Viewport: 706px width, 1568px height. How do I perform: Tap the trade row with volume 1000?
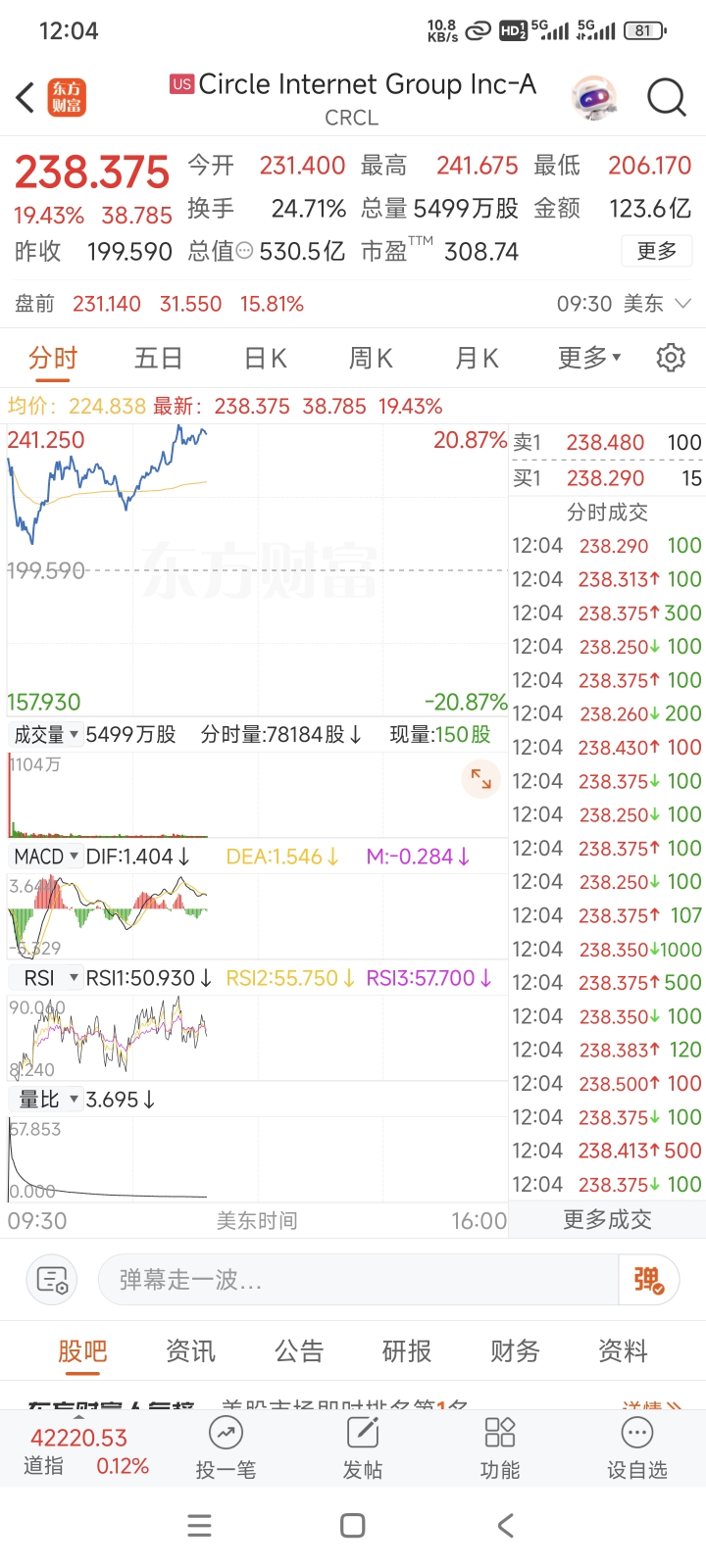(x=607, y=949)
